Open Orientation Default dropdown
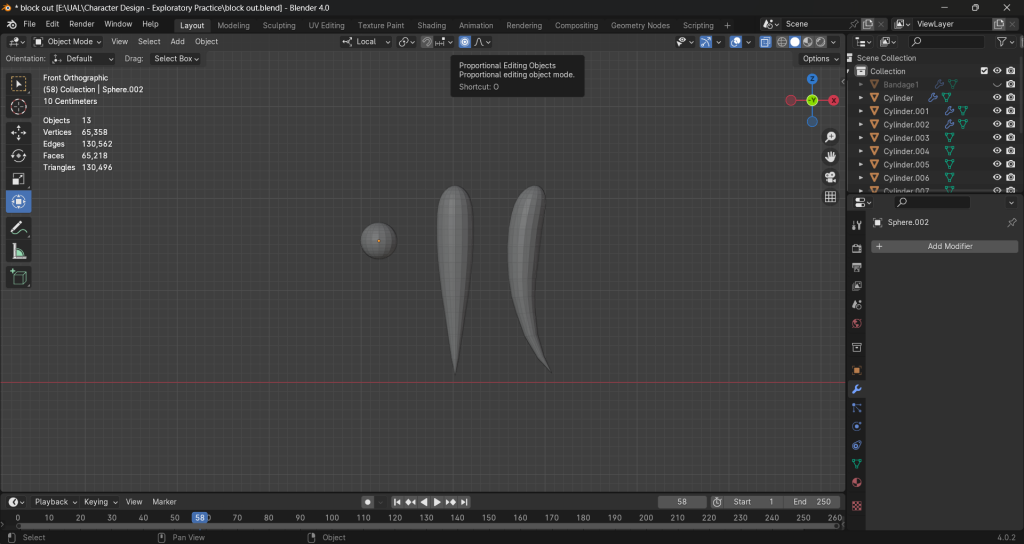This screenshot has height=544, width=1024. tap(82, 59)
